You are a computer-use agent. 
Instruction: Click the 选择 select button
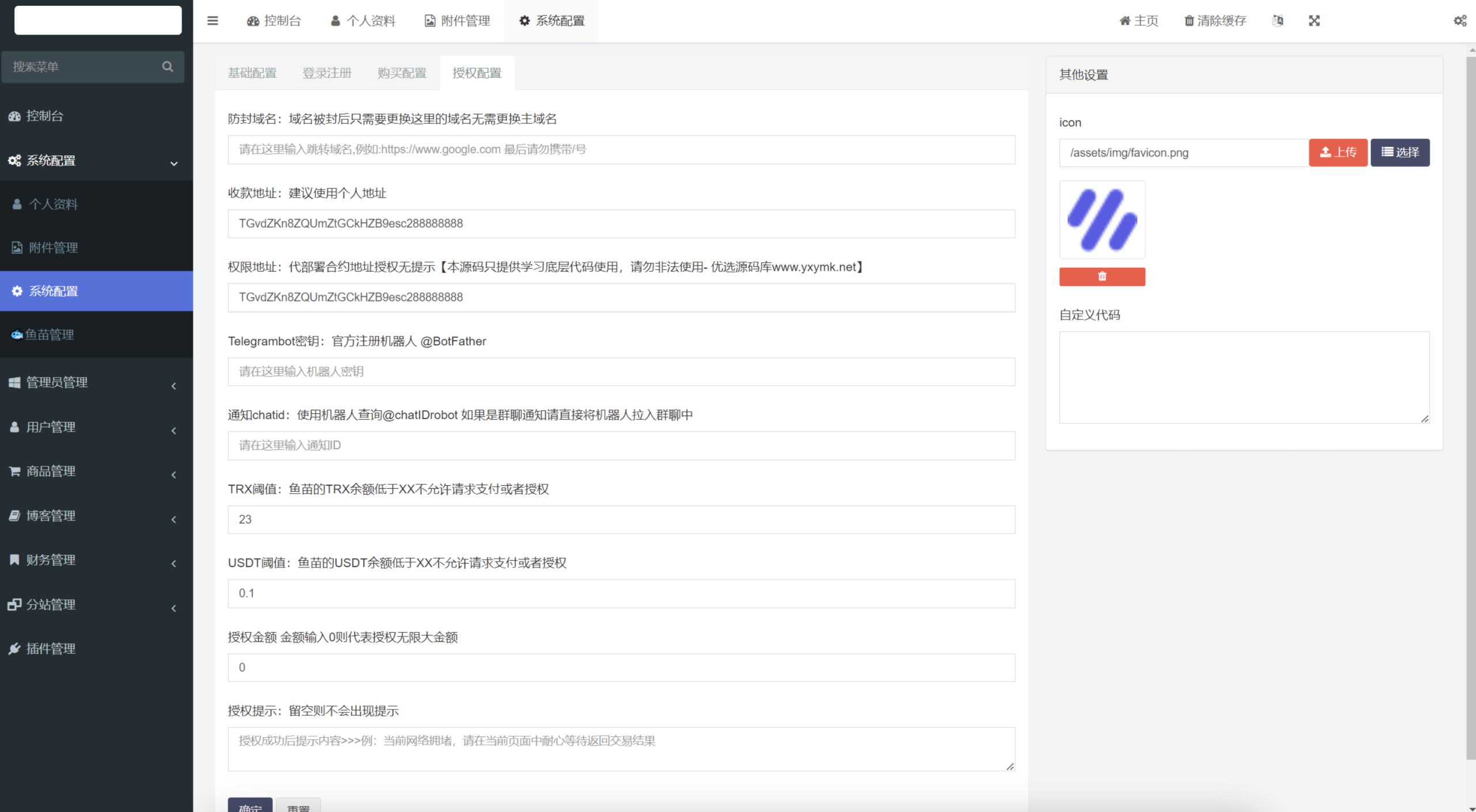(1399, 153)
